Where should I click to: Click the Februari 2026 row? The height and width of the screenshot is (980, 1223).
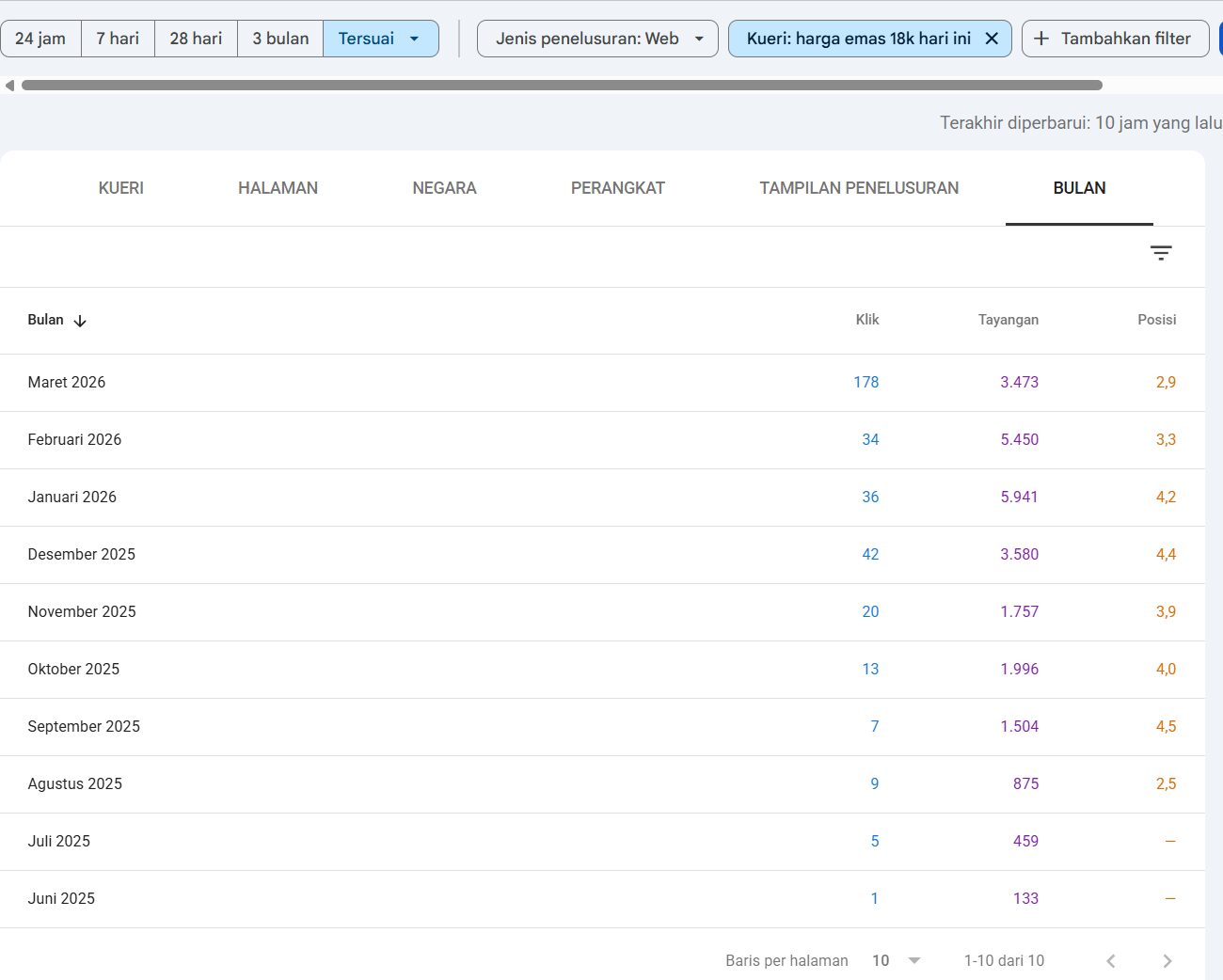[x=602, y=440]
